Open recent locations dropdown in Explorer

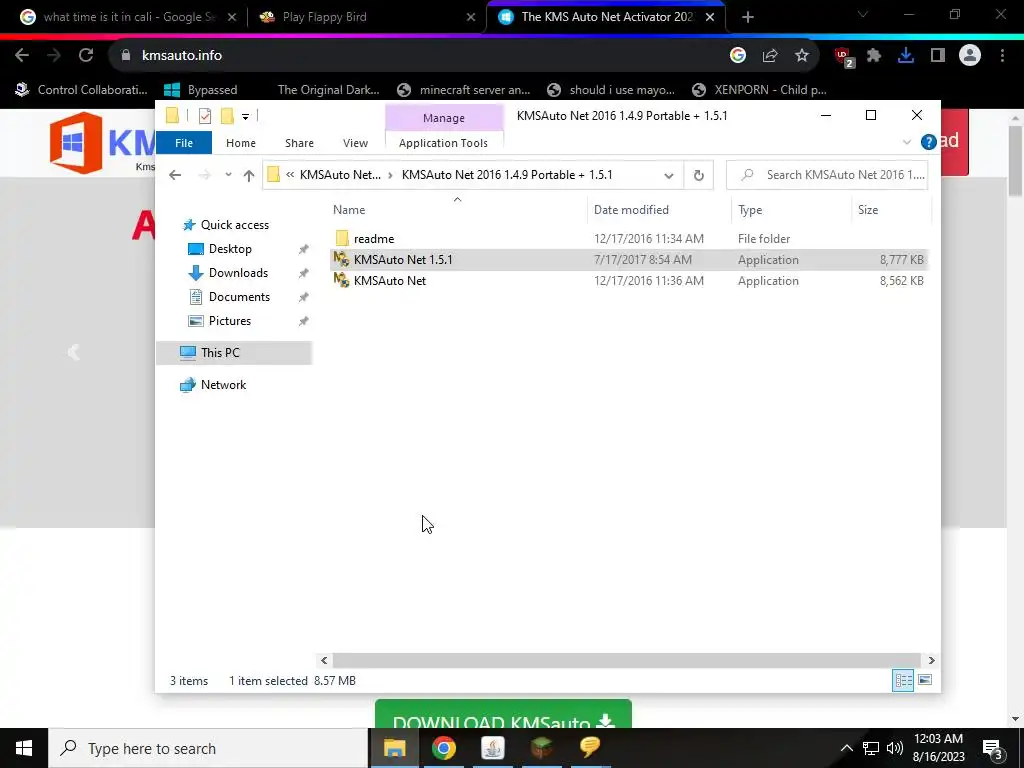click(228, 175)
